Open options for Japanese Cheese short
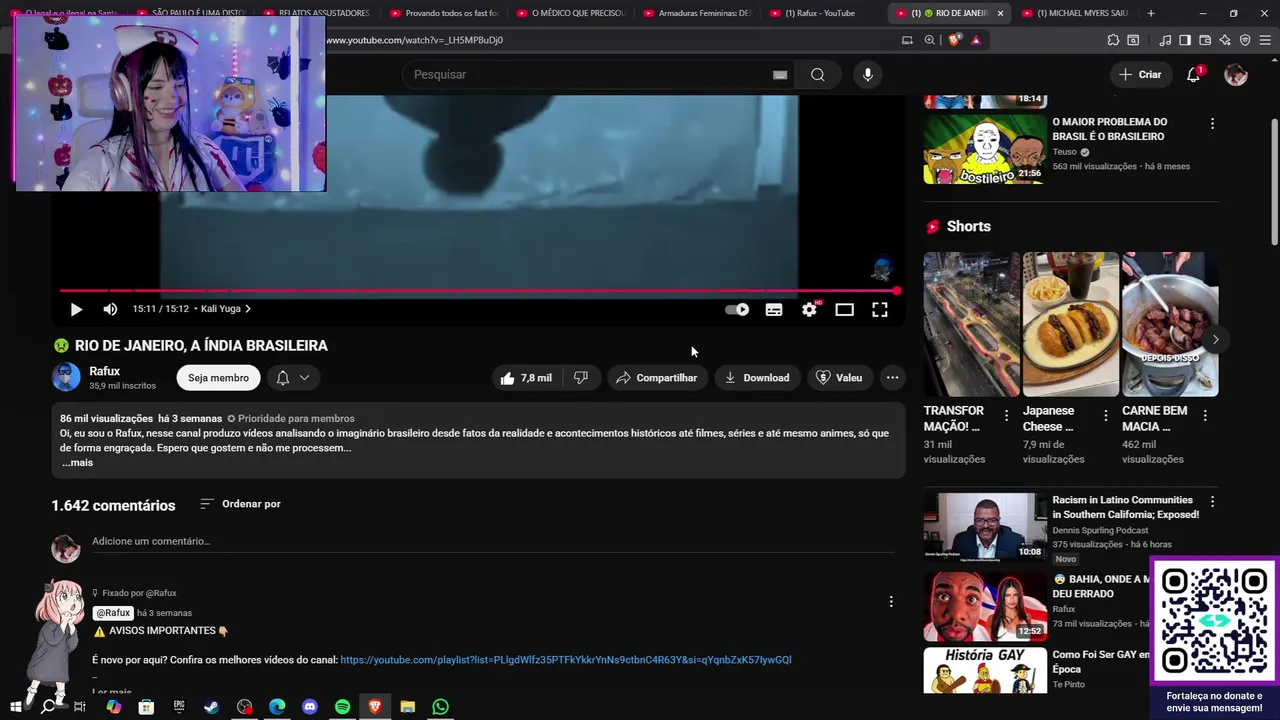This screenshot has height=720, width=1280. (x=1106, y=415)
